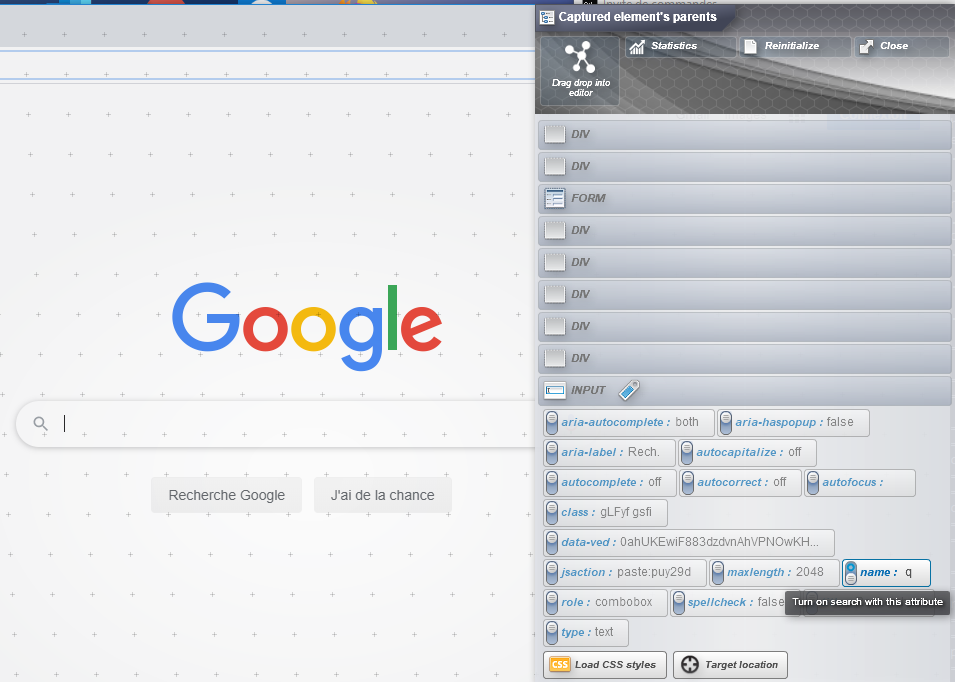Toggle the jsaction attribute switch

pyautogui.click(x=552, y=572)
